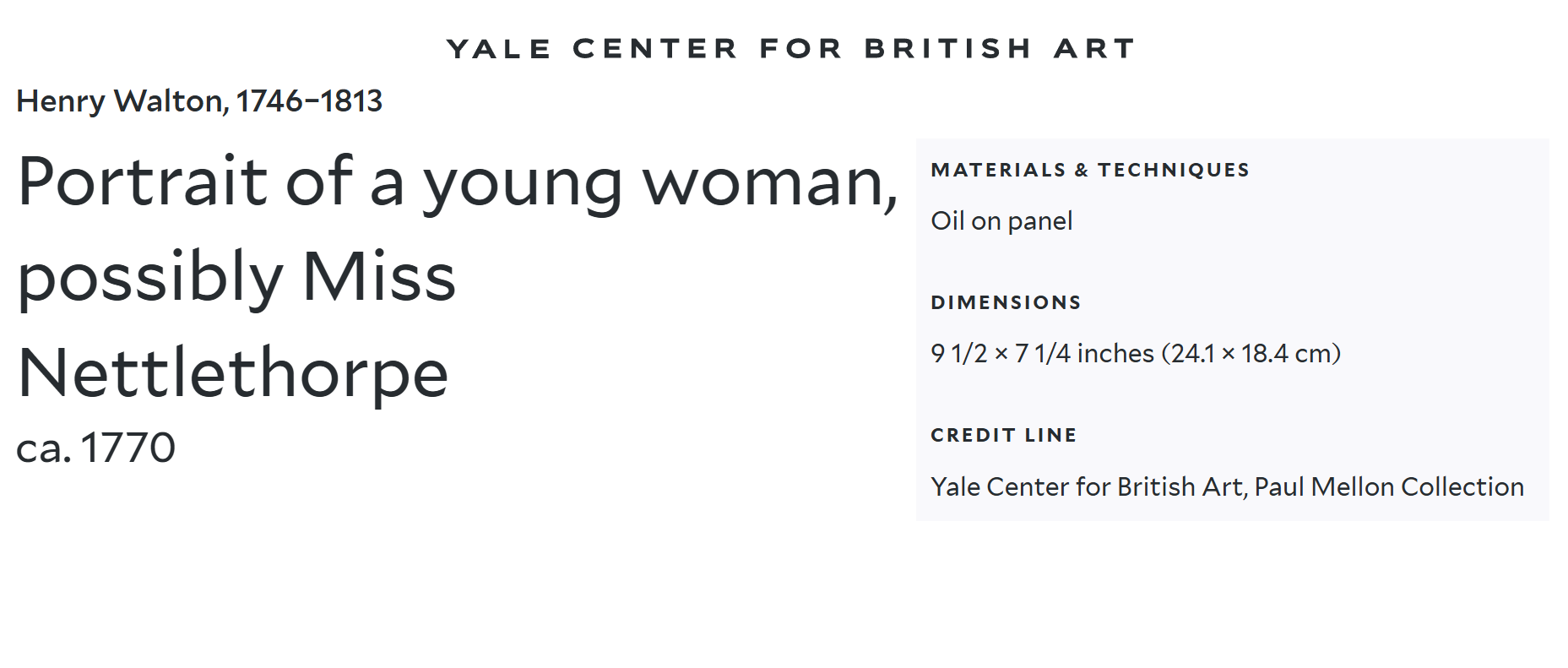Click the word "woman," in the title
The image size is (1568, 668).
pos(770,183)
